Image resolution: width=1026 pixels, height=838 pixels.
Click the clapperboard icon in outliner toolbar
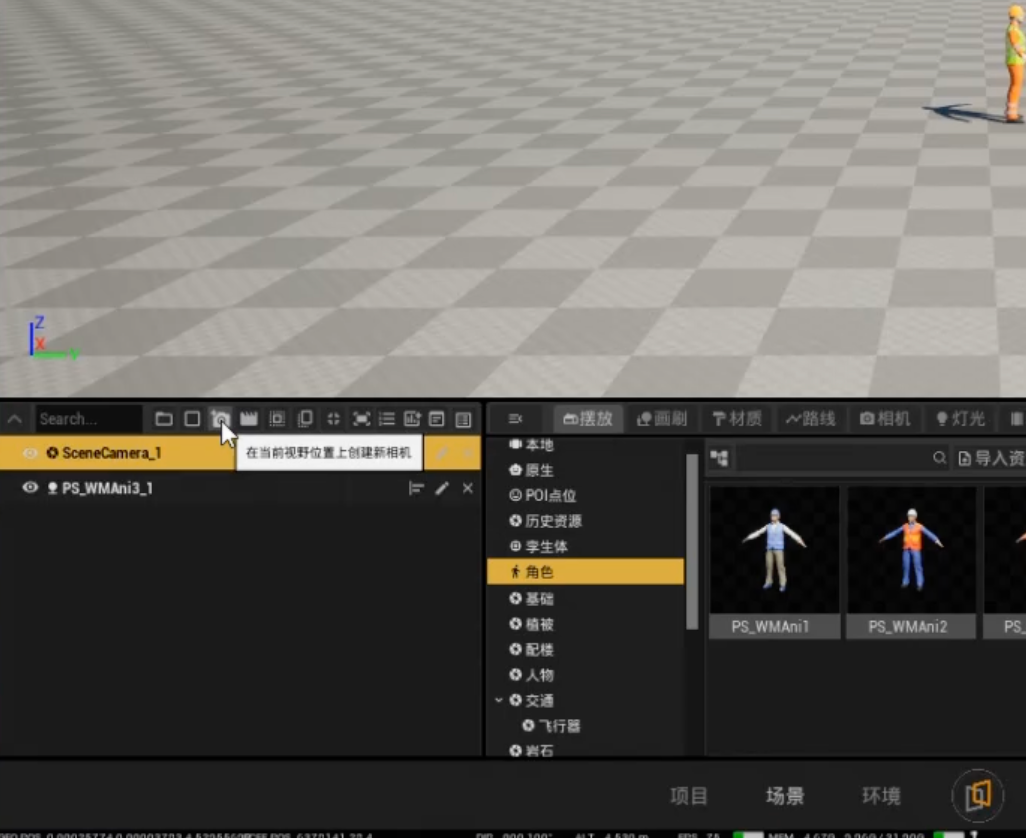249,419
